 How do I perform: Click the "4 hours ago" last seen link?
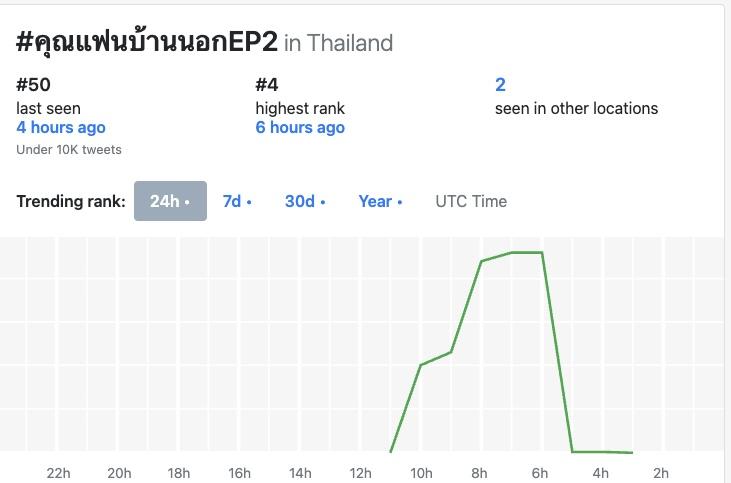click(x=61, y=127)
